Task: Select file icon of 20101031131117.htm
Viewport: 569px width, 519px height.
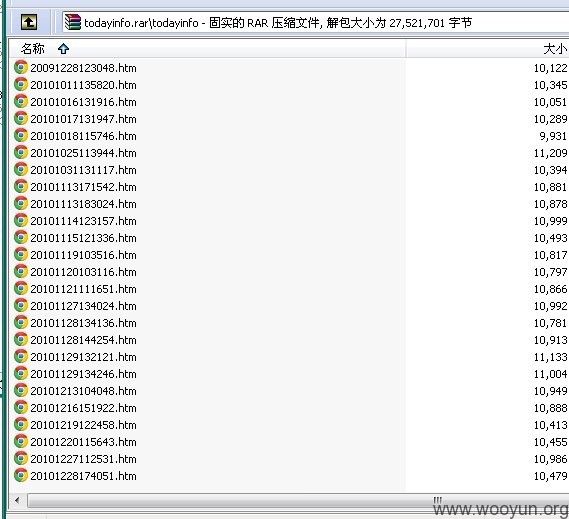Action: (x=21, y=169)
